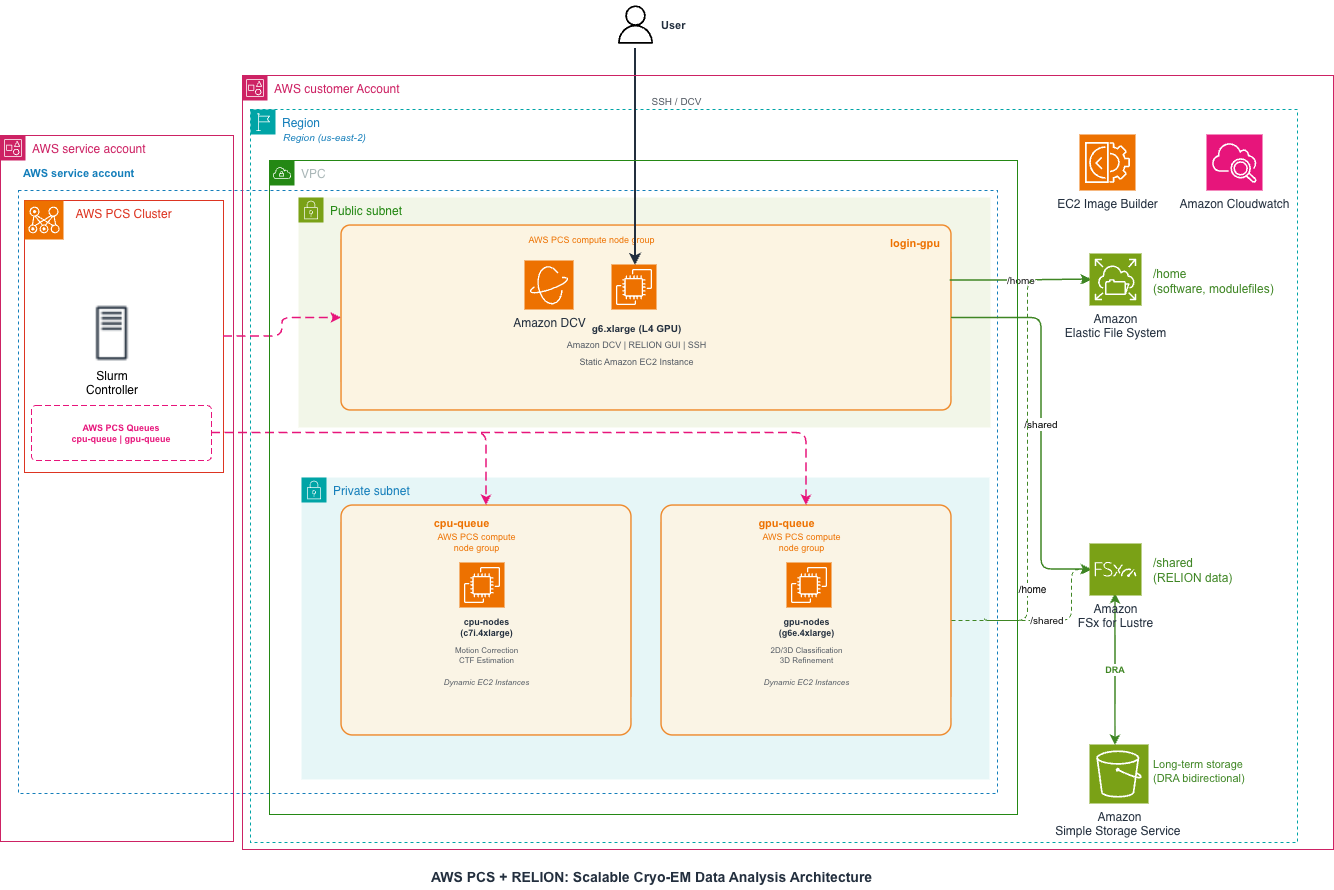The height and width of the screenshot is (890, 1334).
Task: Select the DRA arrow label
Action: click(x=1114, y=670)
